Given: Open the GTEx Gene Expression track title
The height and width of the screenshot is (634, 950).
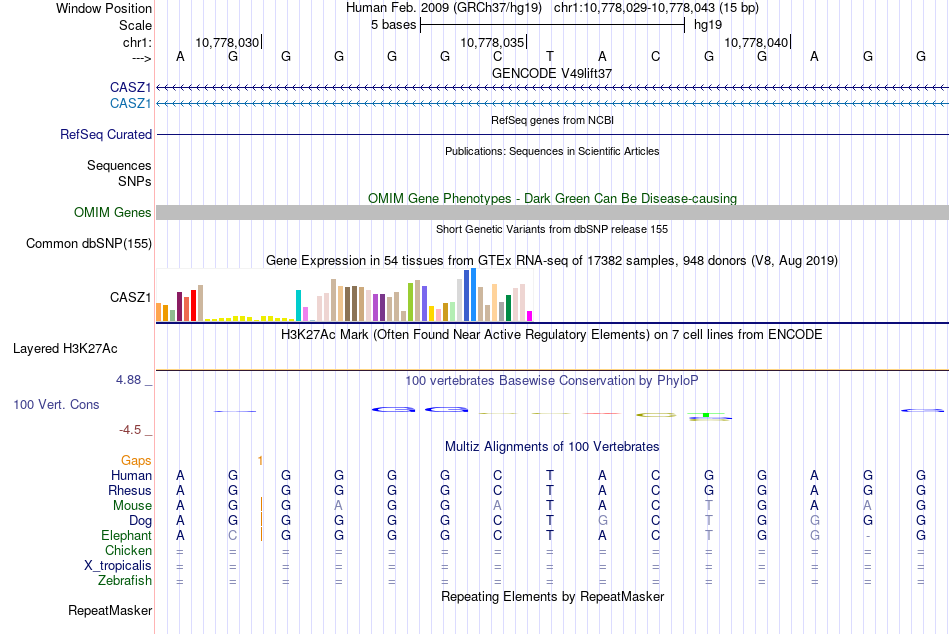Looking at the screenshot, I should (x=552, y=261).
